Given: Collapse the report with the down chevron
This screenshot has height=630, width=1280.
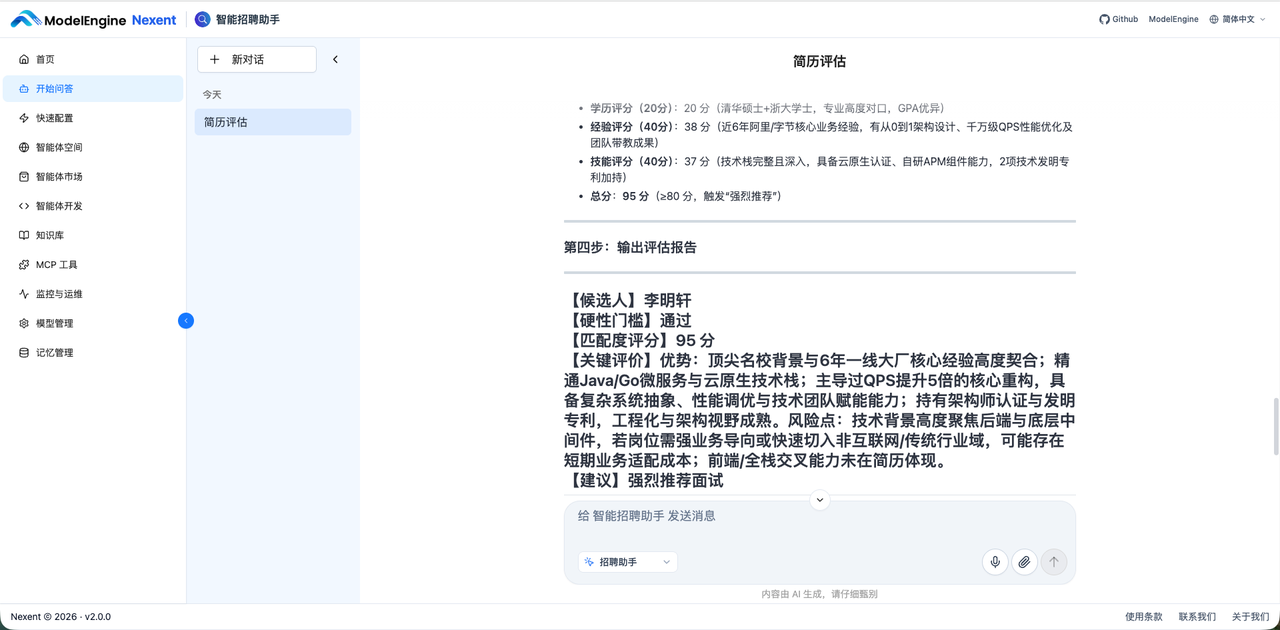Looking at the screenshot, I should click(x=819, y=500).
